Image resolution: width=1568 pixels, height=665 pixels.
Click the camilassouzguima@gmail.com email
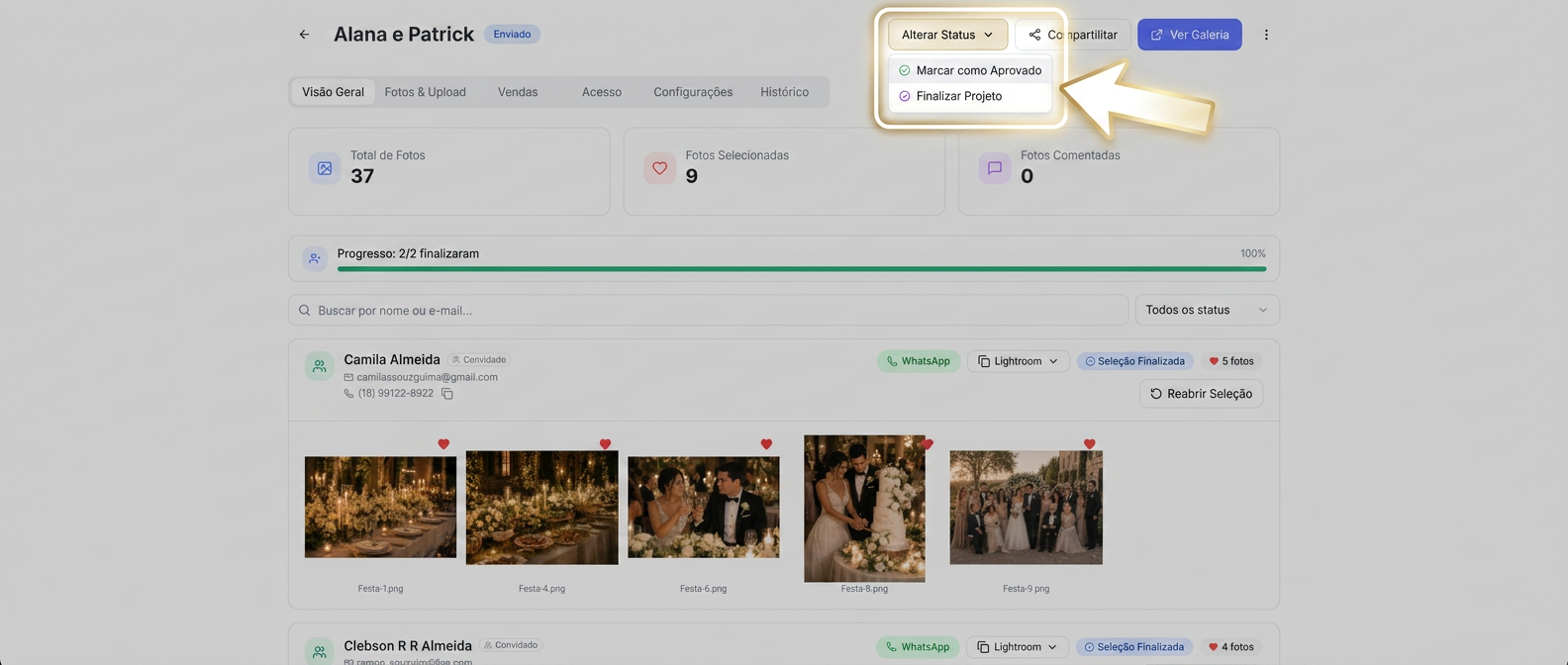(x=427, y=377)
